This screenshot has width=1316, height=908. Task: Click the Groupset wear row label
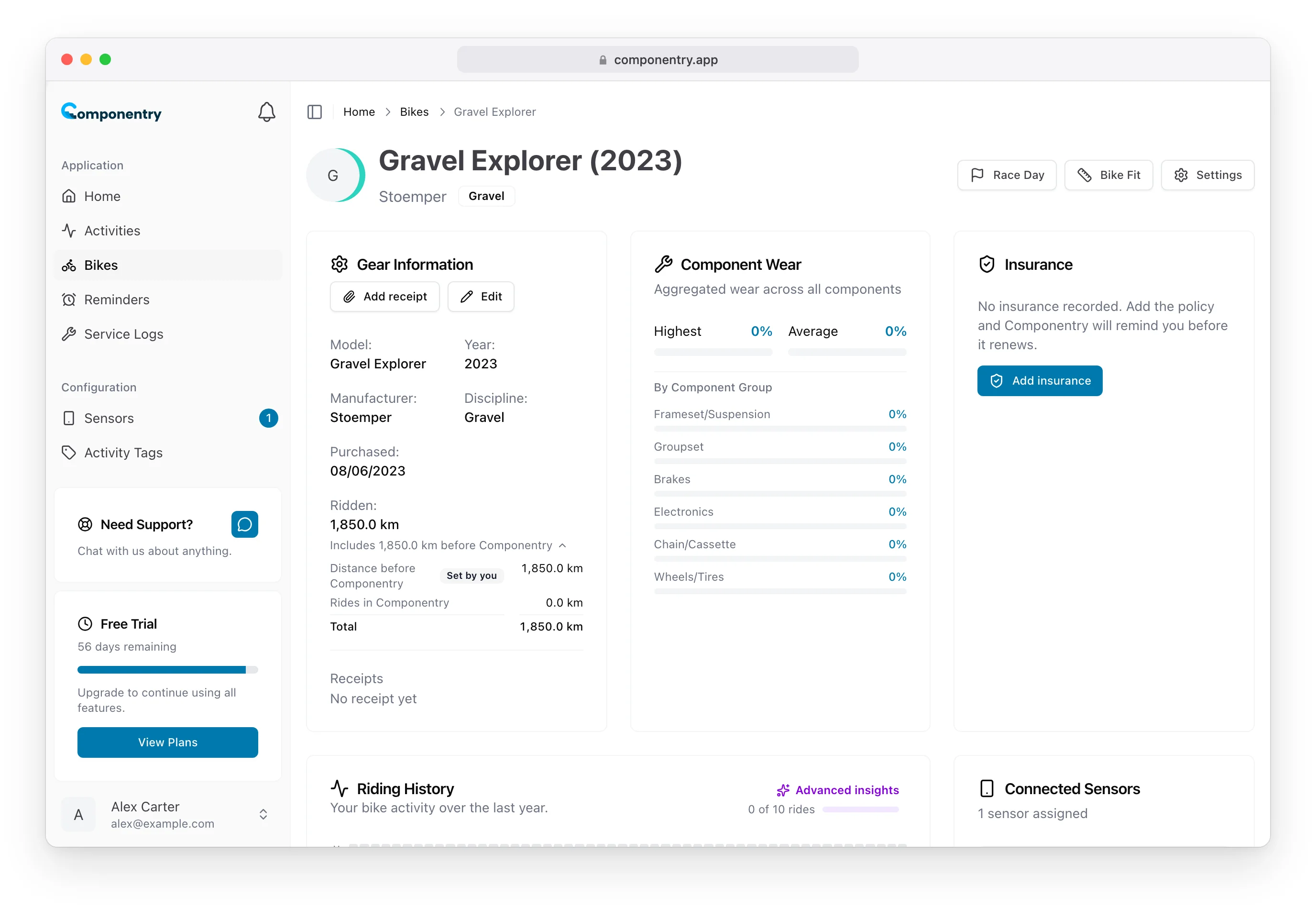click(679, 447)
